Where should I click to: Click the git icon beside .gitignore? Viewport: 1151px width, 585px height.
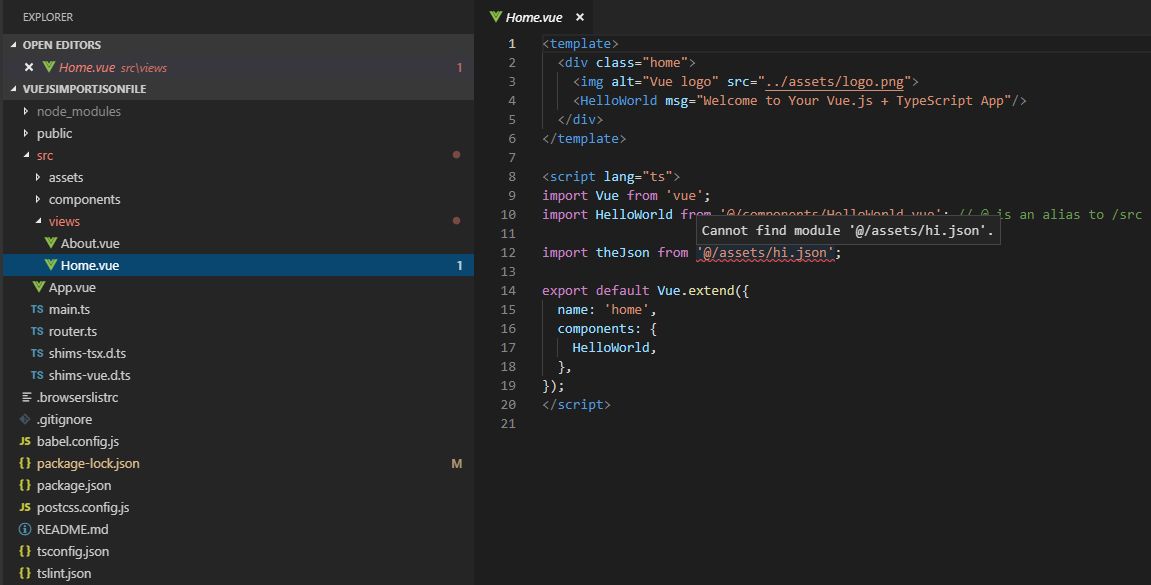pos(25,419)
